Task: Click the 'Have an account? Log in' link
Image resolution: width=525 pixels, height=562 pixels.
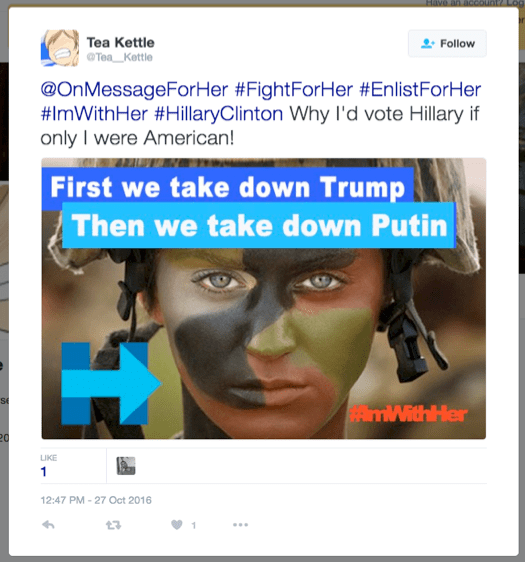Action: 475,3
